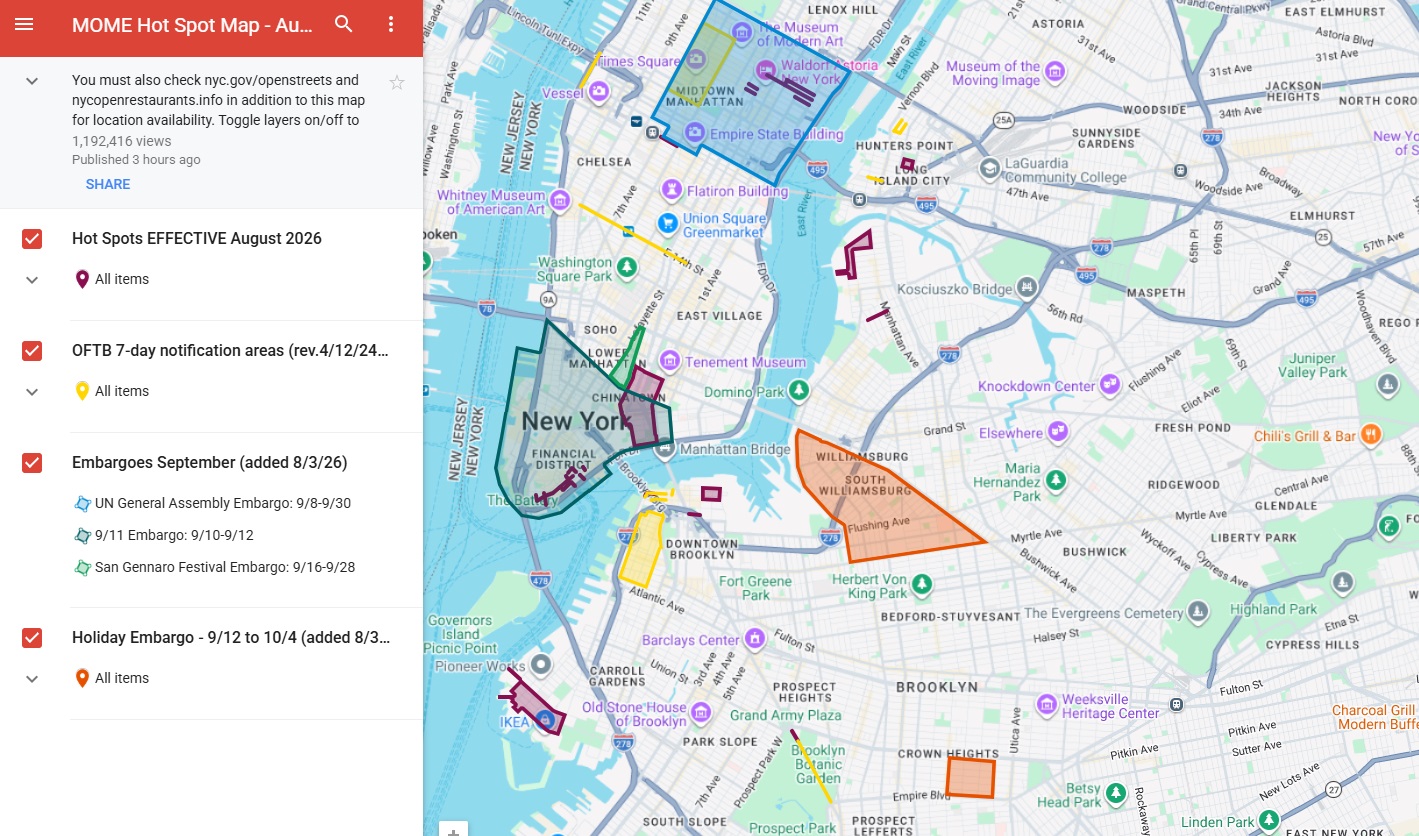Click the search magnifier icon
The height and width of the screenshot is (836, 1419).
coord(344,24)
